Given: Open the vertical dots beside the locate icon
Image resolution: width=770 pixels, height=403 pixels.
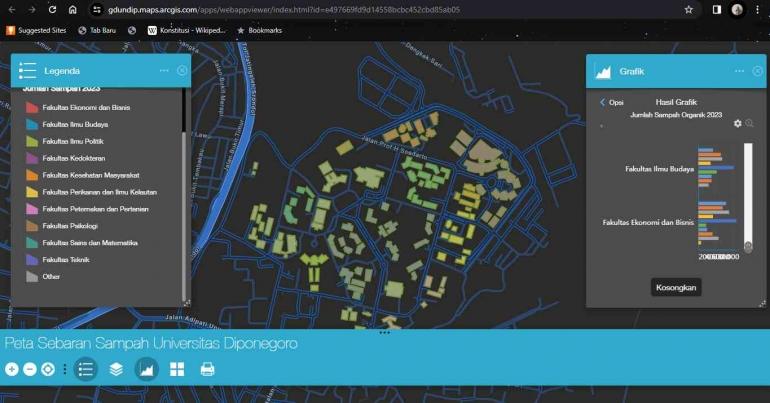Looking at the screenshot, I should click(x=65, y=369).
